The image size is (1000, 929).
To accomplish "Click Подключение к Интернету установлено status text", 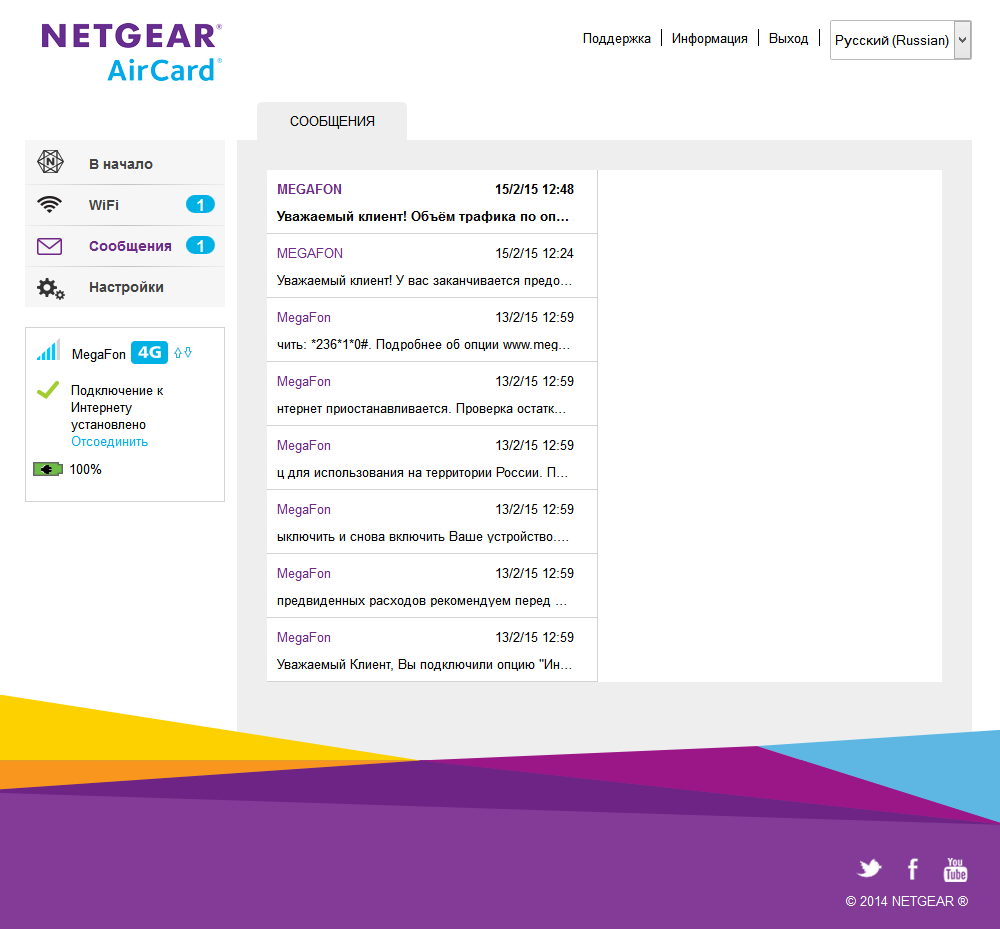I will click(117, 407).
